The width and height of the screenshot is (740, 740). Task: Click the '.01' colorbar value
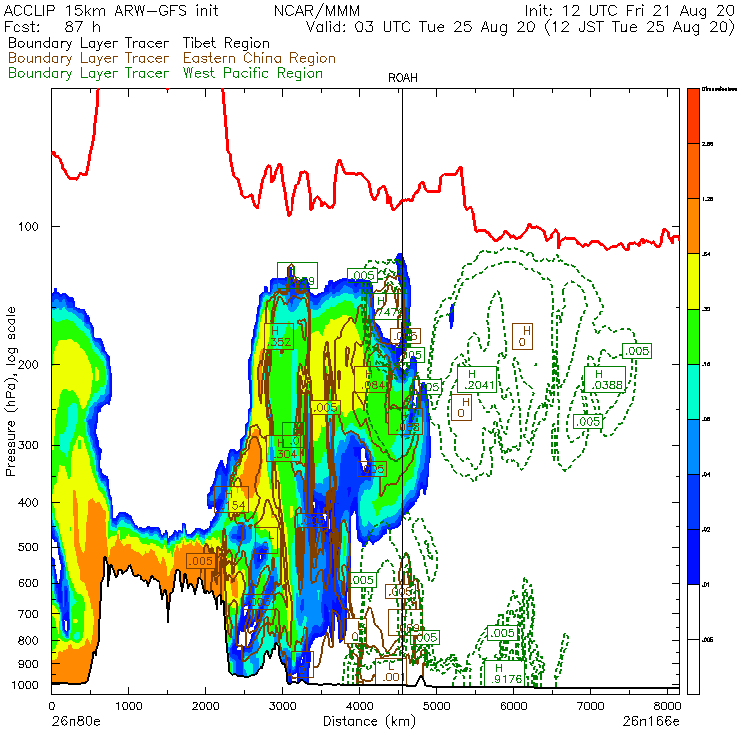706,585
